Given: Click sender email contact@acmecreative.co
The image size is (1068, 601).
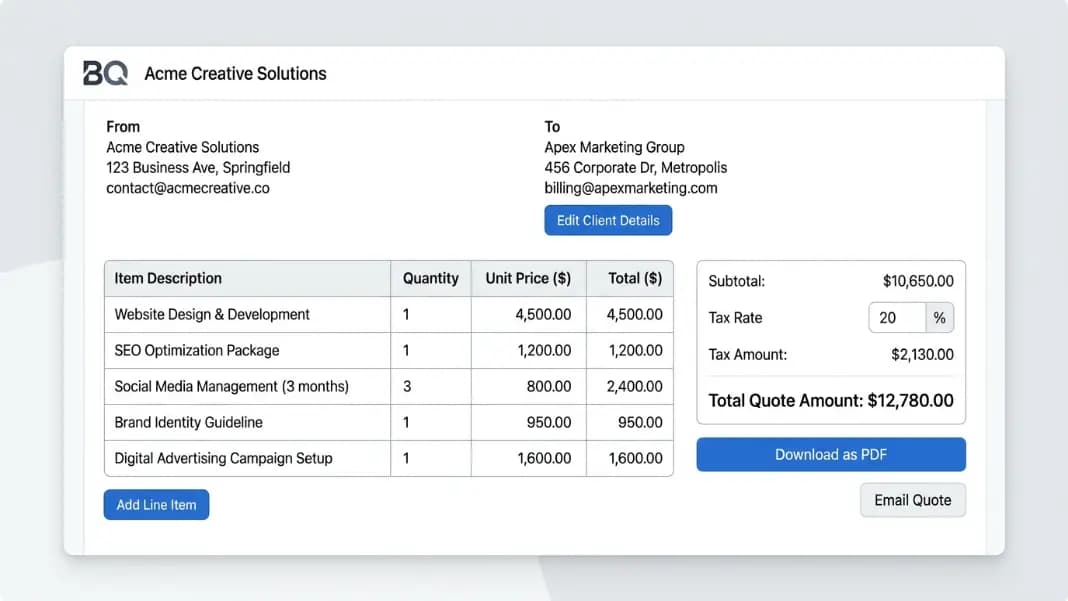Looking at the screenshot, I should pos(188,188).
